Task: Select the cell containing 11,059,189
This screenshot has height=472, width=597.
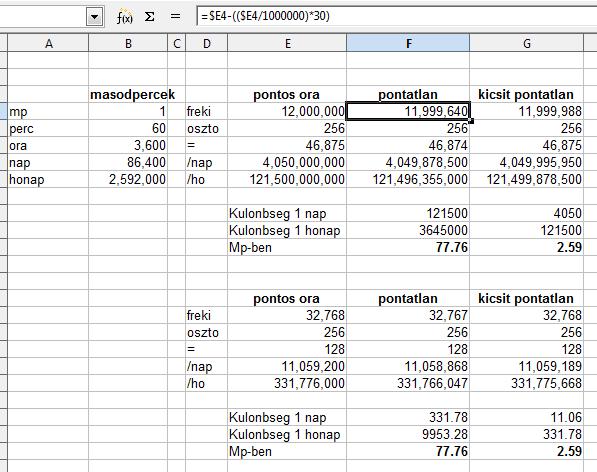Action: point(527,366)
